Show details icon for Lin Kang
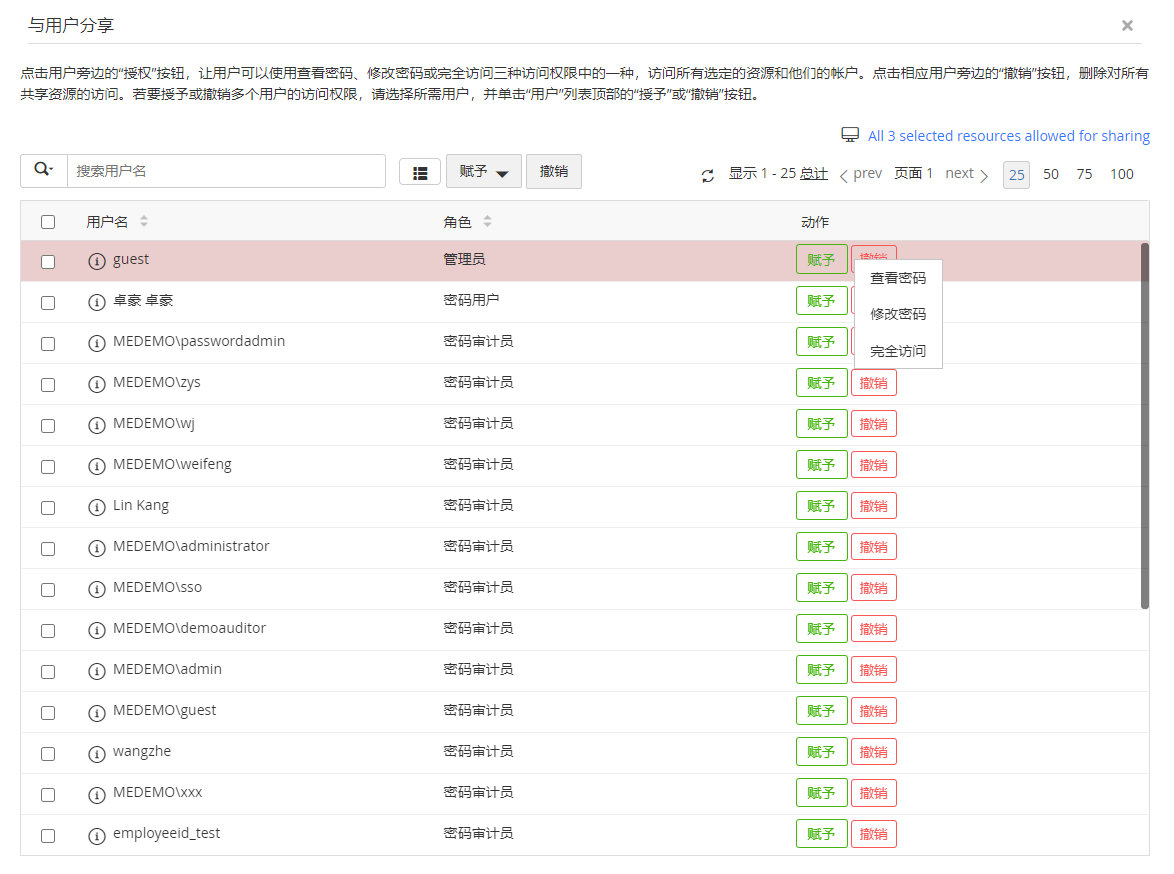 coord(97,507)
